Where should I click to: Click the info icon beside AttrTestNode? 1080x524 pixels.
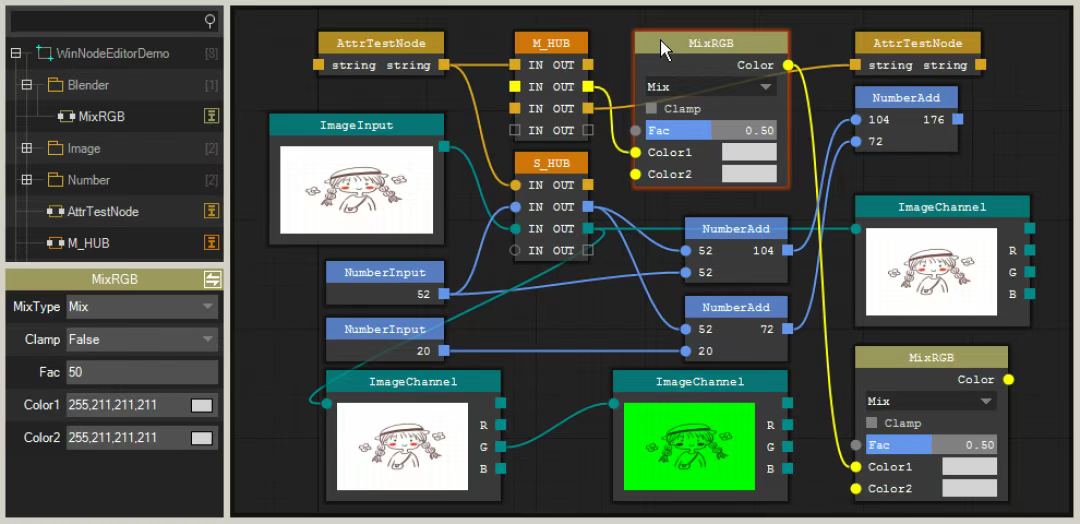211,211
